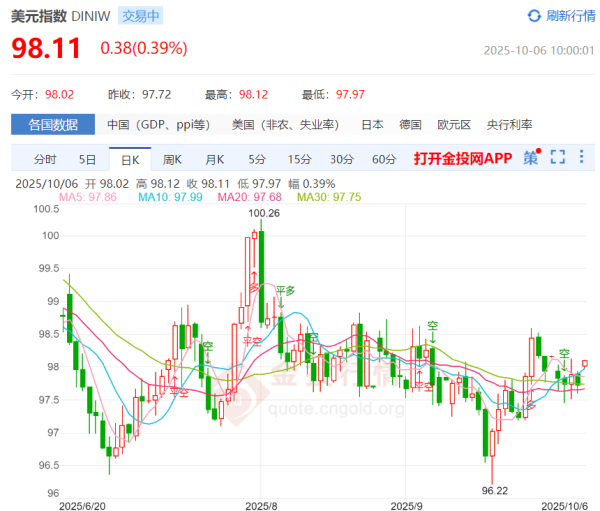Click the 2025/9 date axis label

tap(406, 506)
